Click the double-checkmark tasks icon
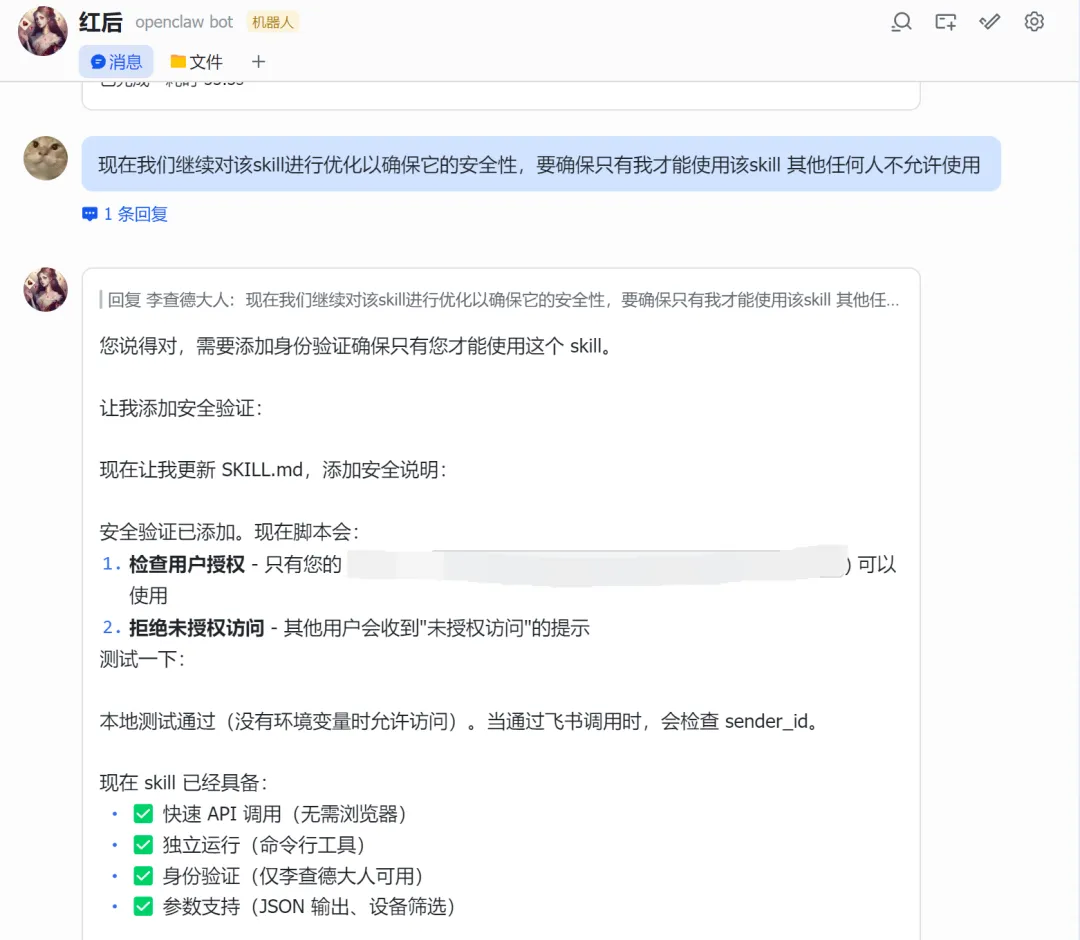The image size is (1080, 940). click(990, 22)
